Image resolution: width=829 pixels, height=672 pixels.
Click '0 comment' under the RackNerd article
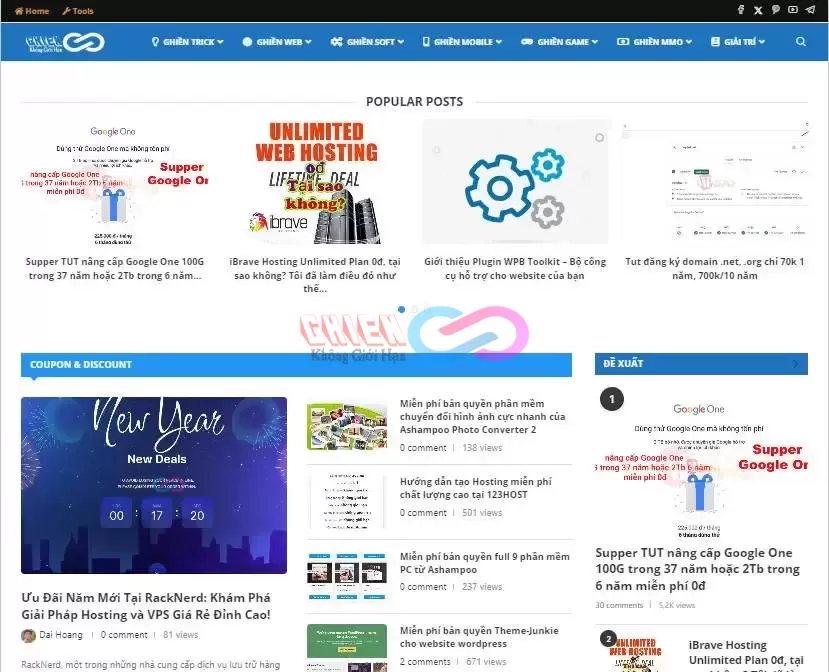124,635
